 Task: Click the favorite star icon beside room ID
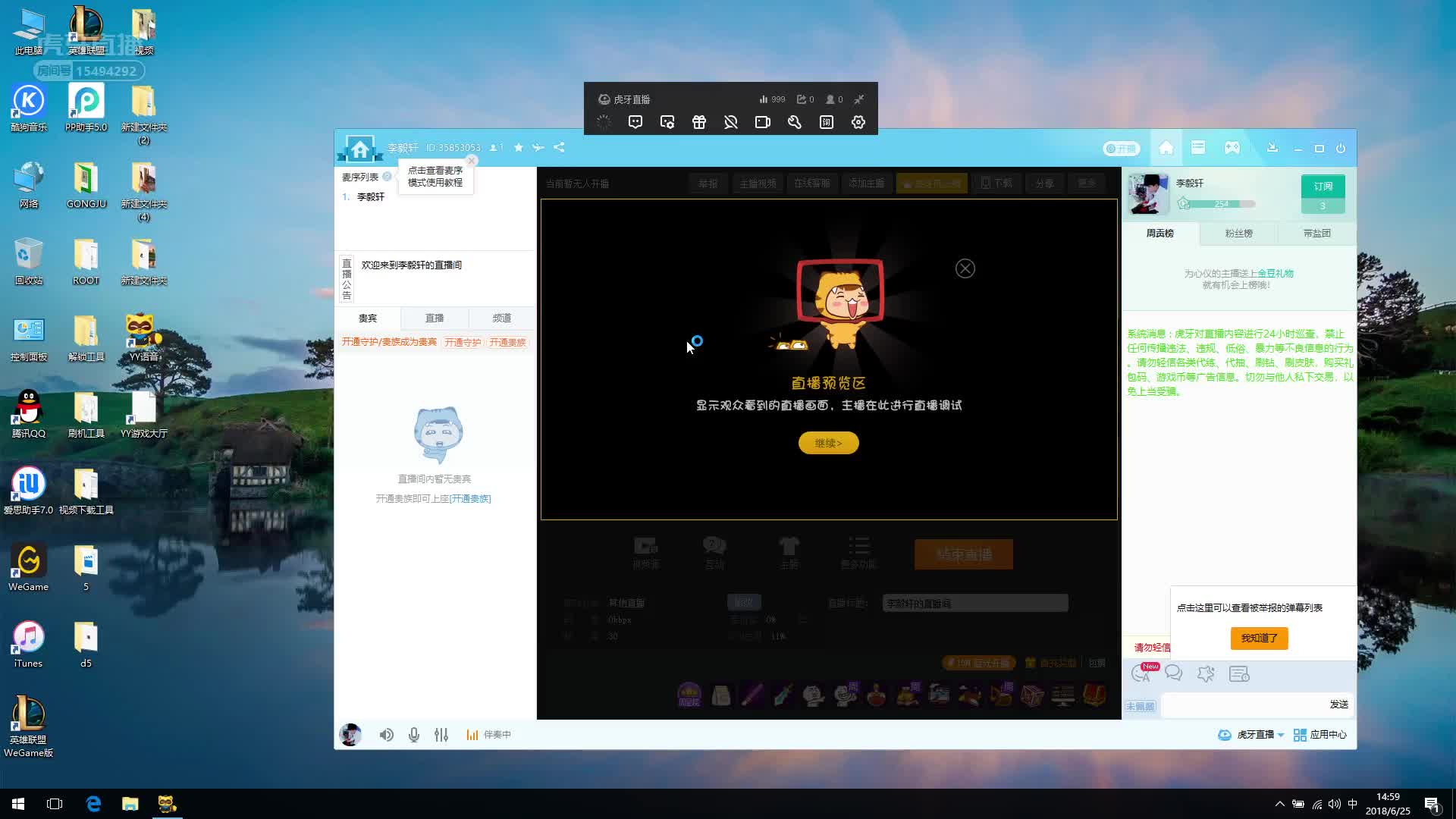[518, 147]
